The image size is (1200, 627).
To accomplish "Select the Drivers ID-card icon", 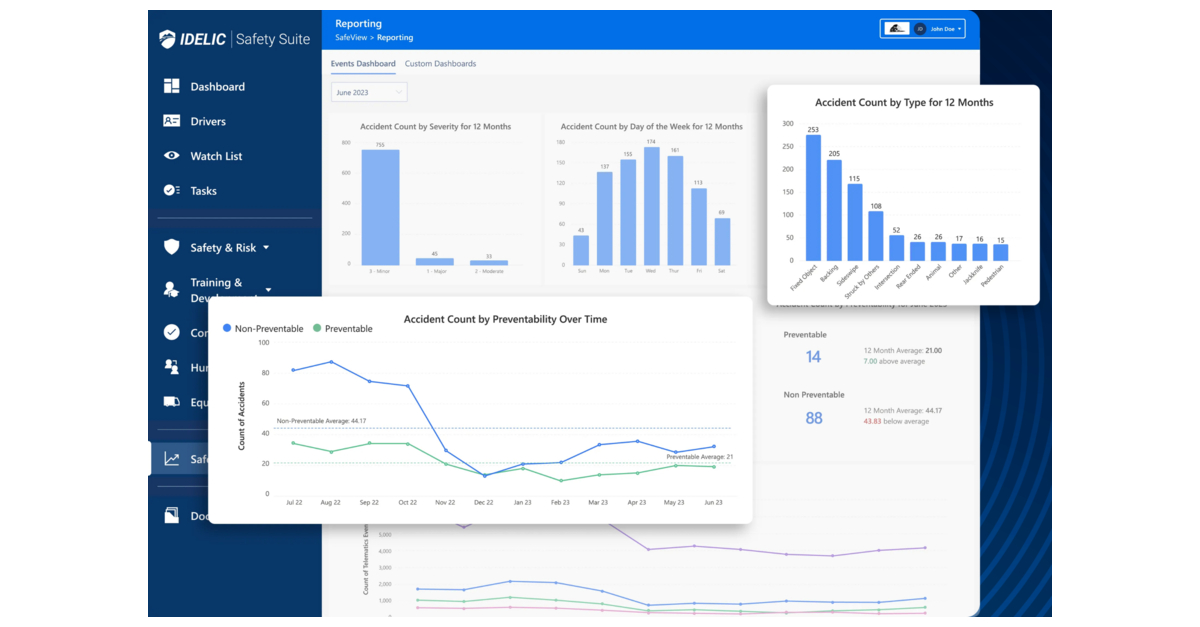I will click(x=173, y=121).
